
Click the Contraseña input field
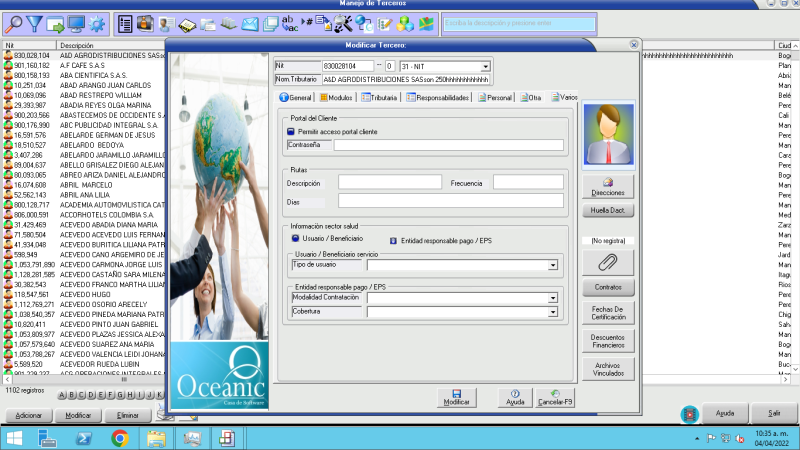(x=448, y=145)
